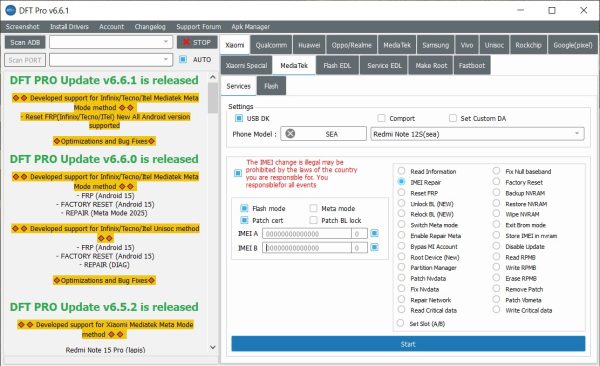This screenshot has height=366, width=600.
Task: Select the Disable Update option
Action: pos(496,246)
